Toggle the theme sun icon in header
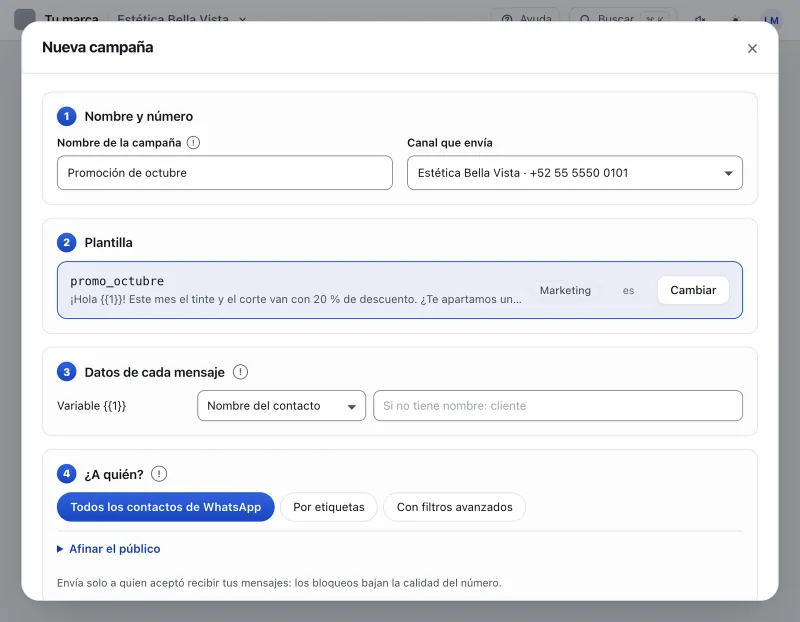The height and width of the screenshot is (622, 800). tap(735, 20)
